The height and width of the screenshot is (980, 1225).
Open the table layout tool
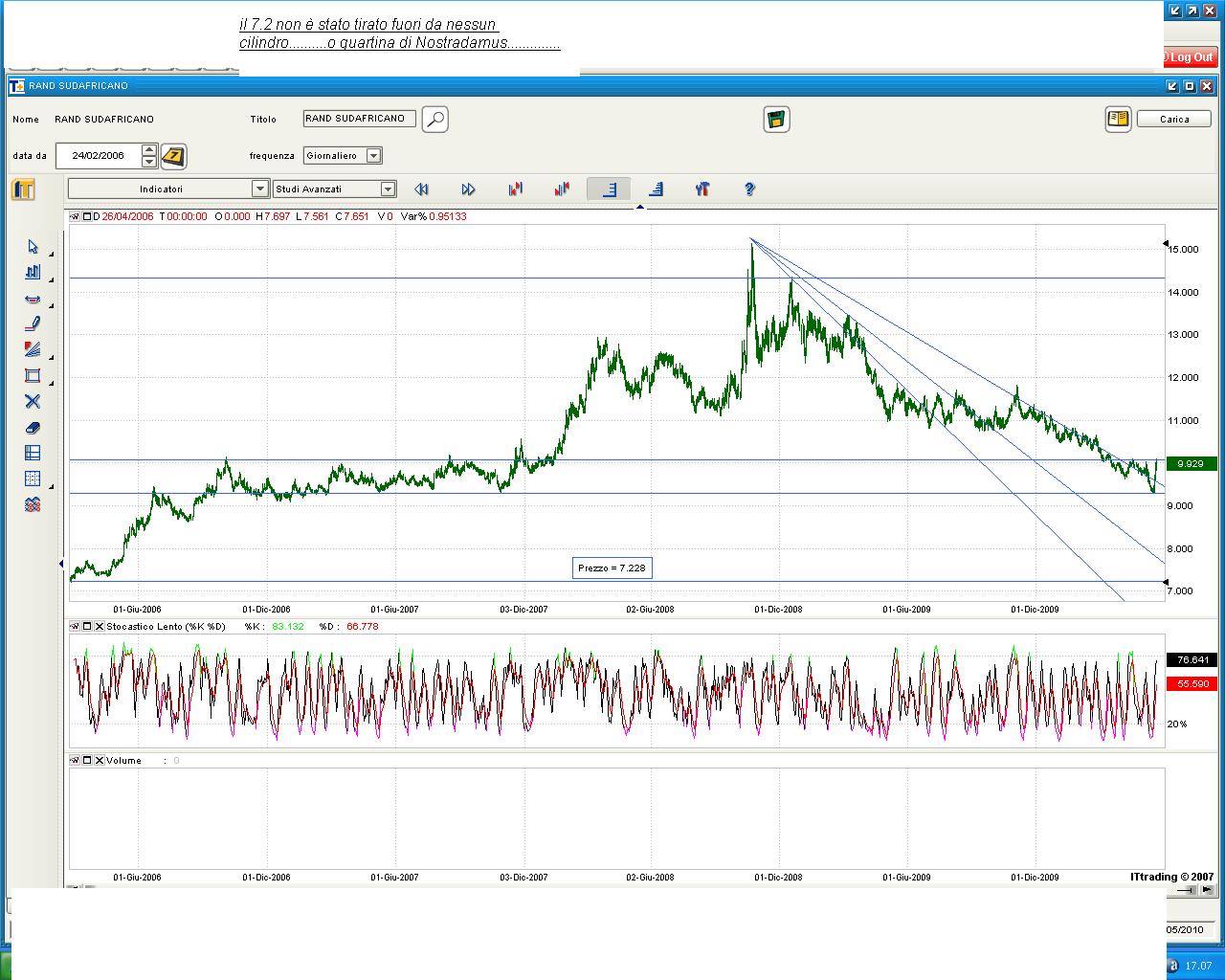tap(33, 454)
